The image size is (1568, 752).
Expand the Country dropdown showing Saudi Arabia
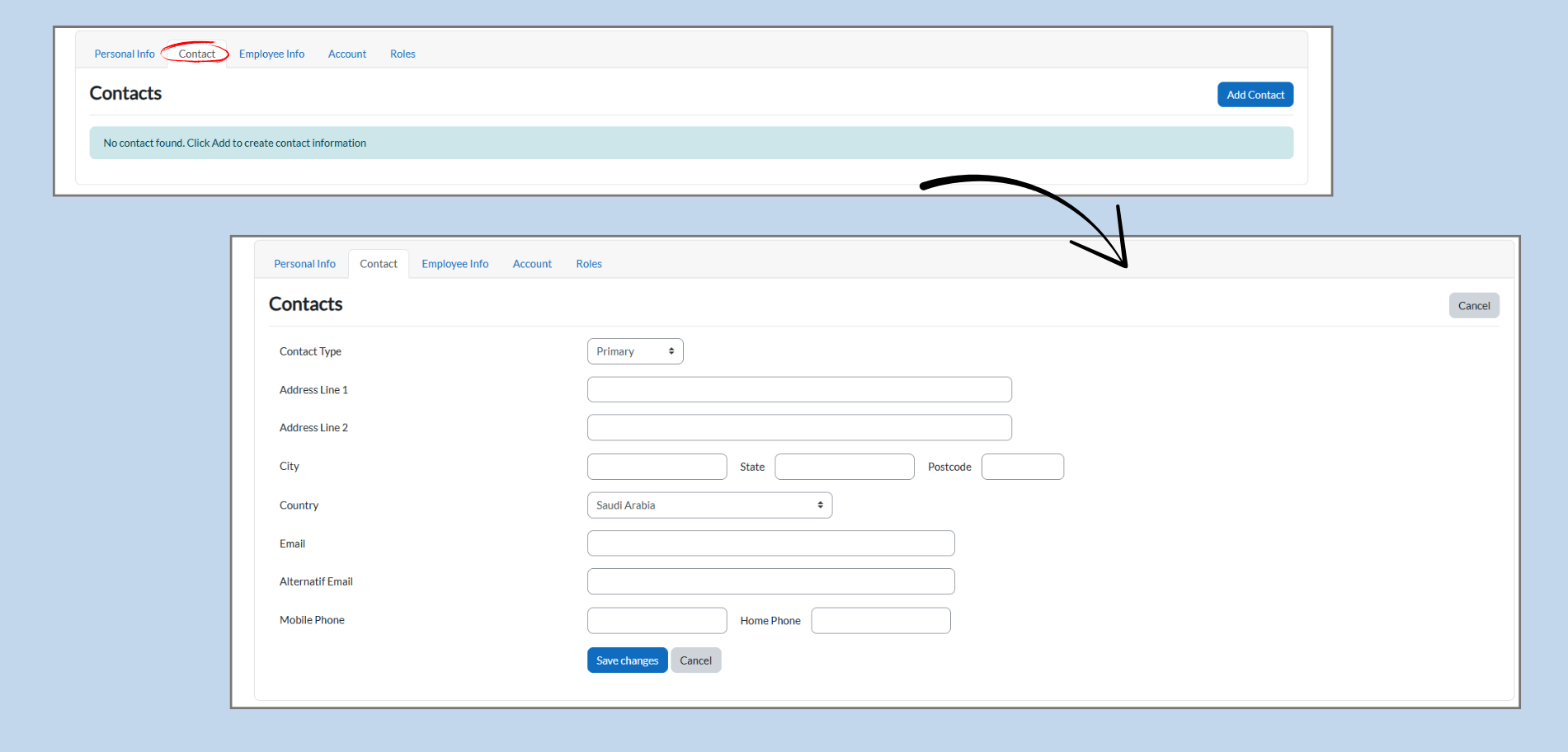[x=709, y=505]
